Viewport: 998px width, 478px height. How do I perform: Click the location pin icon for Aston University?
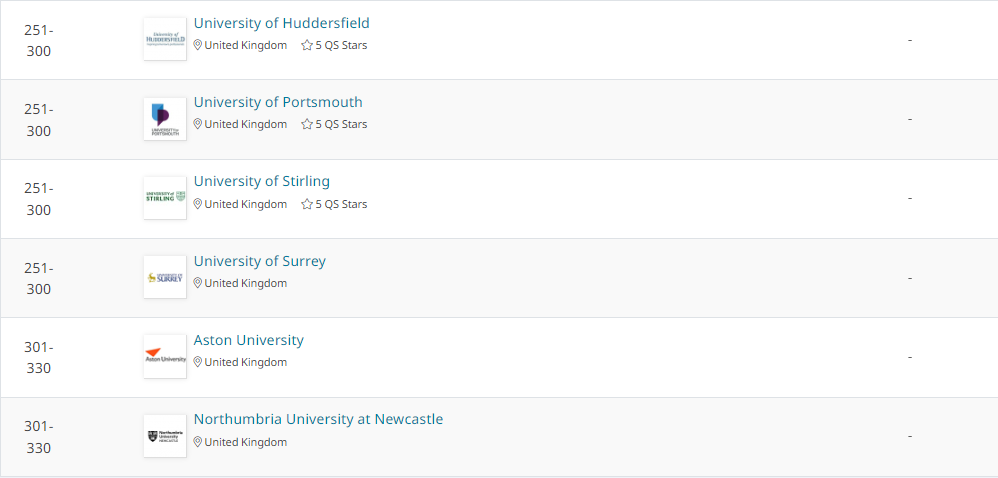click(198, 362)
